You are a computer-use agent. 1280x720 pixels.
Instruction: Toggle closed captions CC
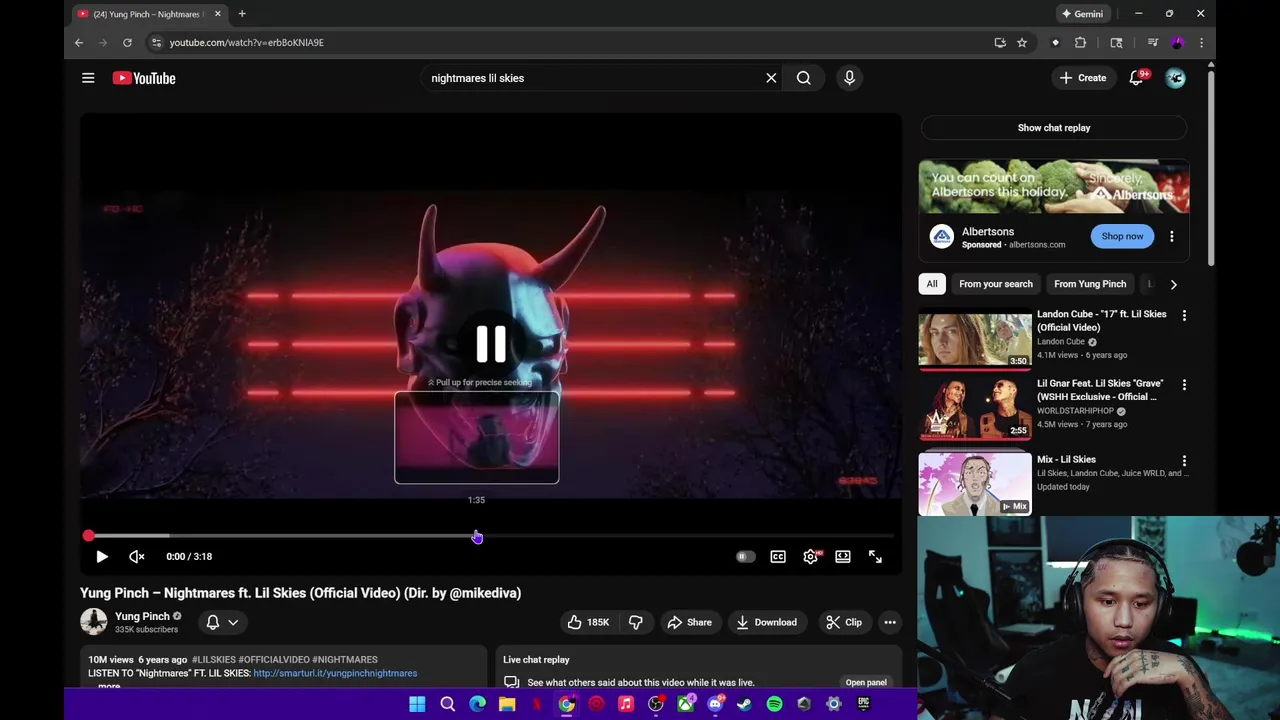click(778, 557)
